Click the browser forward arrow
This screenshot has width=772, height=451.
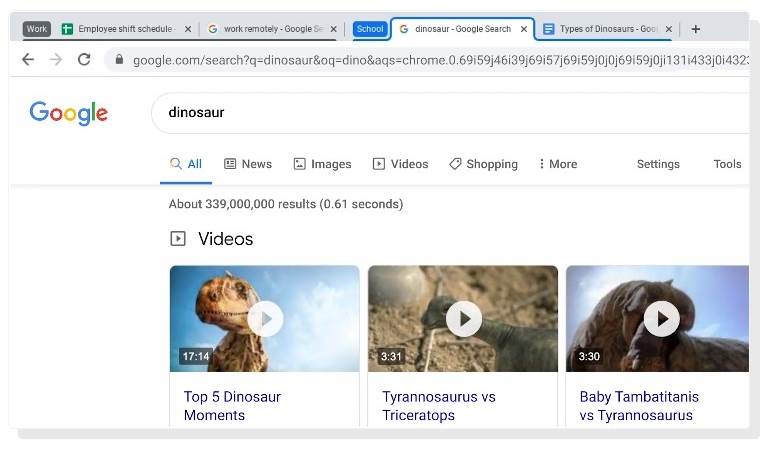(x=56, y=60)
